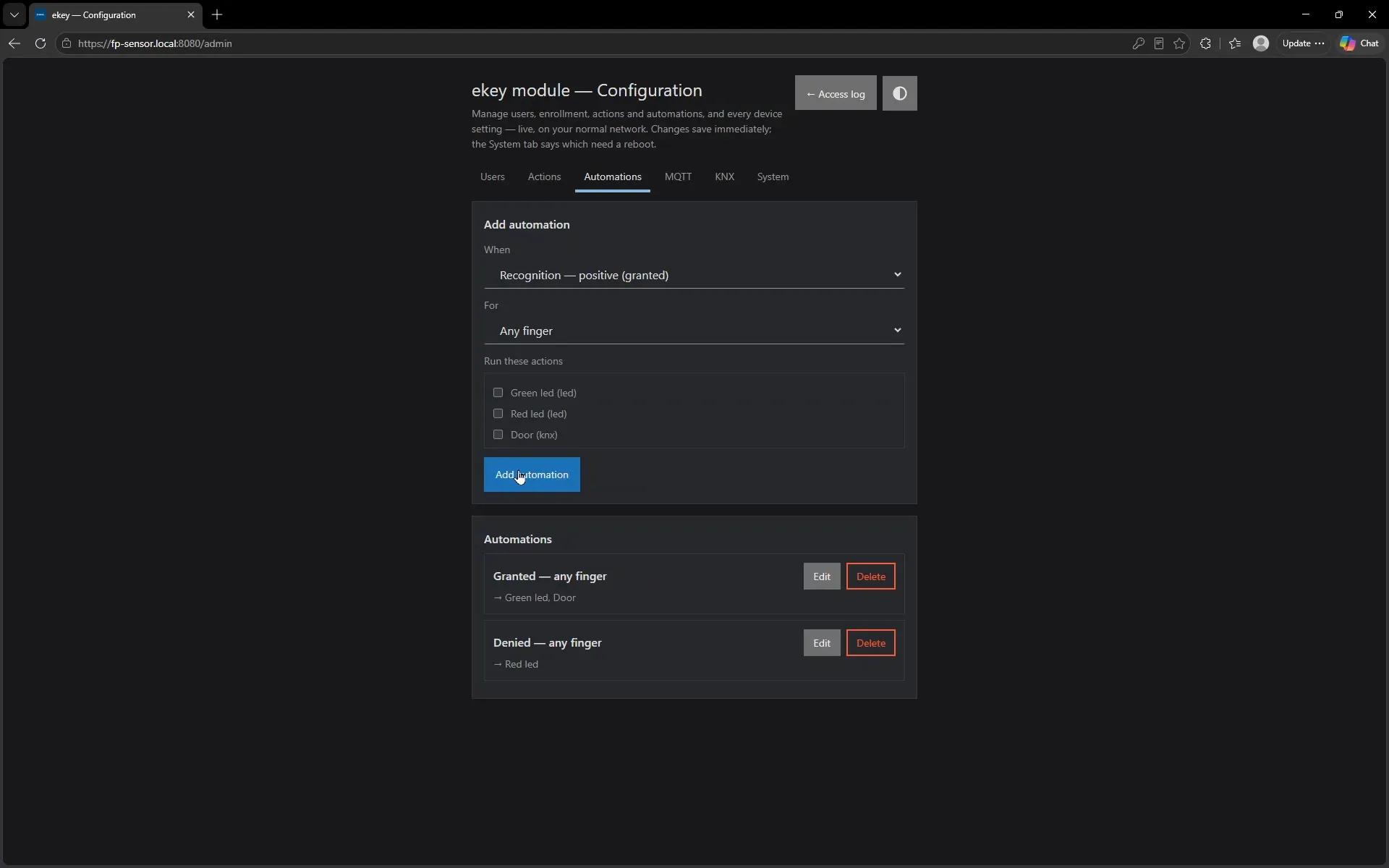
Task: Delete the Denied — any finger automation
Action: tap(871, 643)
